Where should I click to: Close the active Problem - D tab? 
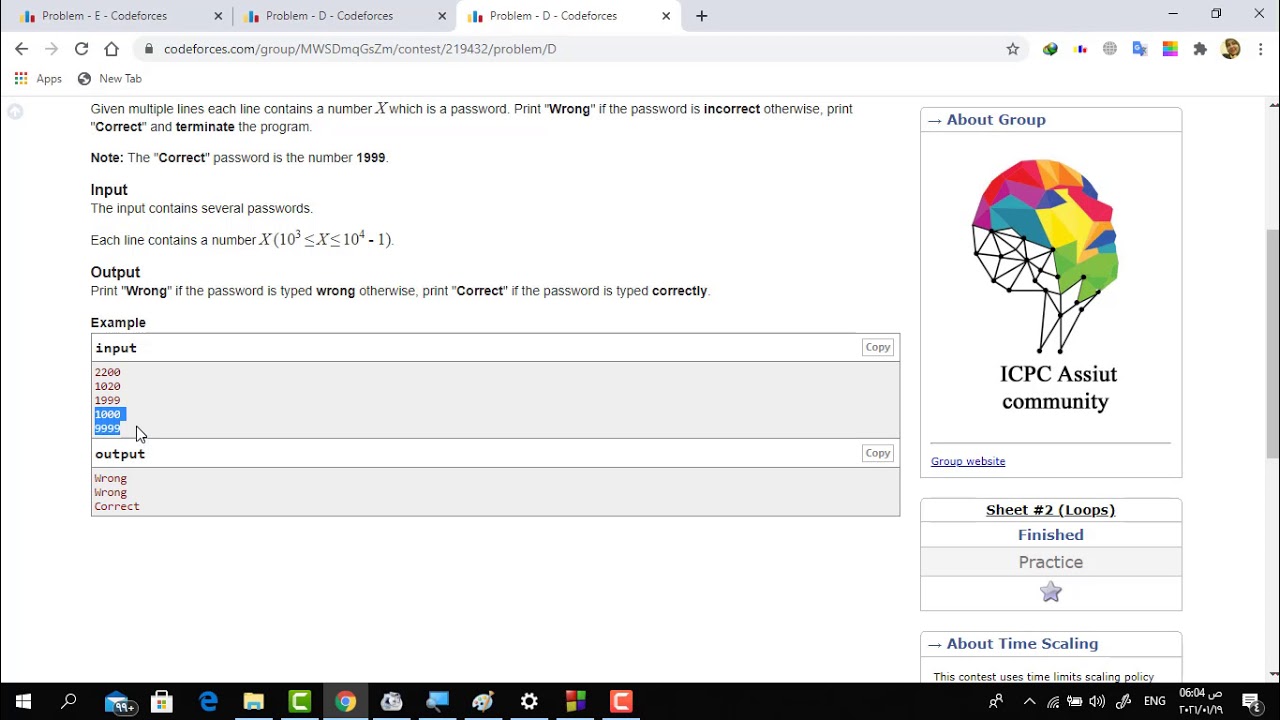[666, 16]
